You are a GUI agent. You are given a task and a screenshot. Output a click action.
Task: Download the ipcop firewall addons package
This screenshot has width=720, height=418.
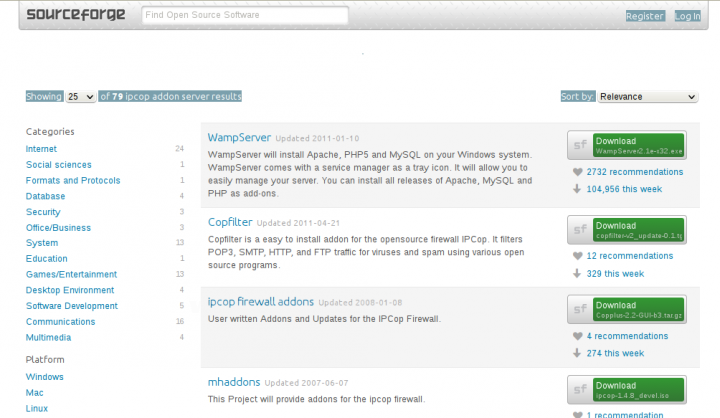pos(638,310)
